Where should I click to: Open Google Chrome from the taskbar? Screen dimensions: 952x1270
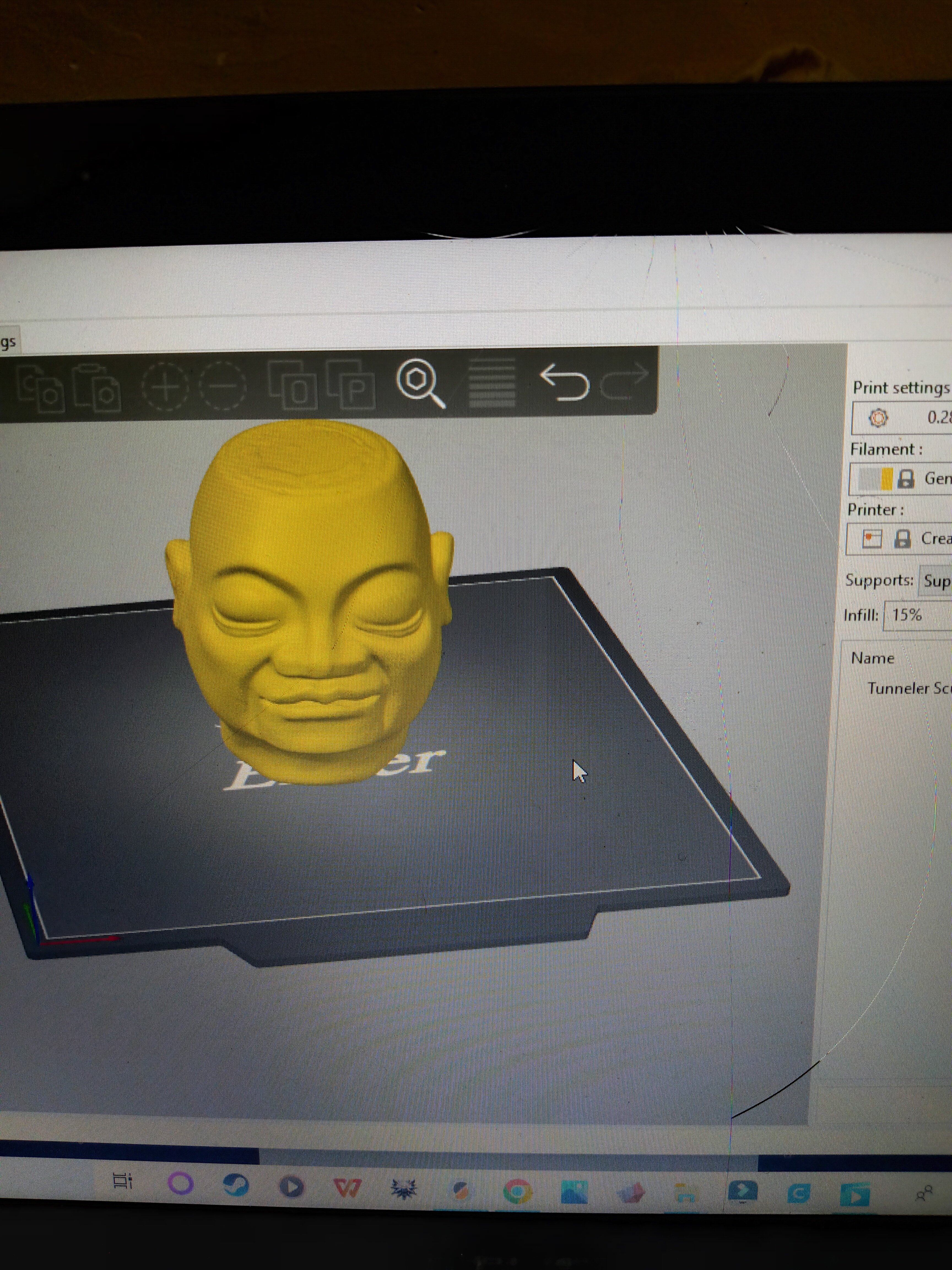click(x=517, y=1192)
